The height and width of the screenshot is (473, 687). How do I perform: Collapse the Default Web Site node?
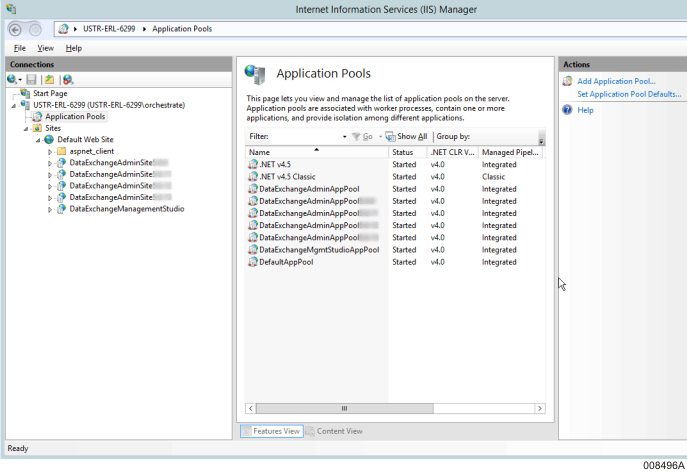38,140
